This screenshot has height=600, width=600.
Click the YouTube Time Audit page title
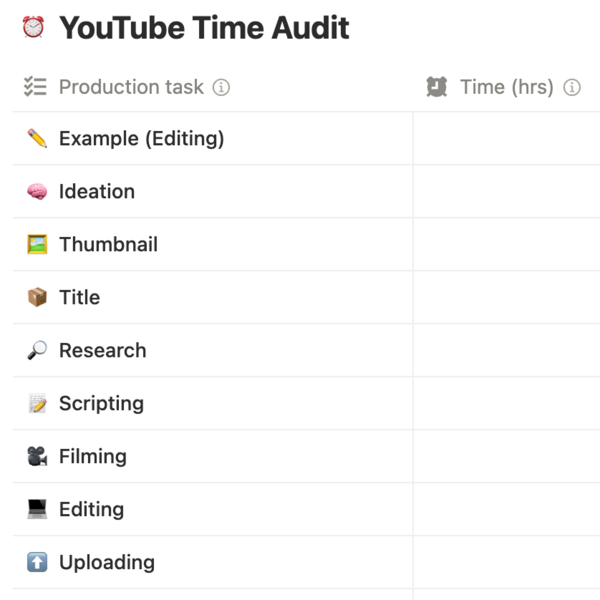click(x=204, y=27)
